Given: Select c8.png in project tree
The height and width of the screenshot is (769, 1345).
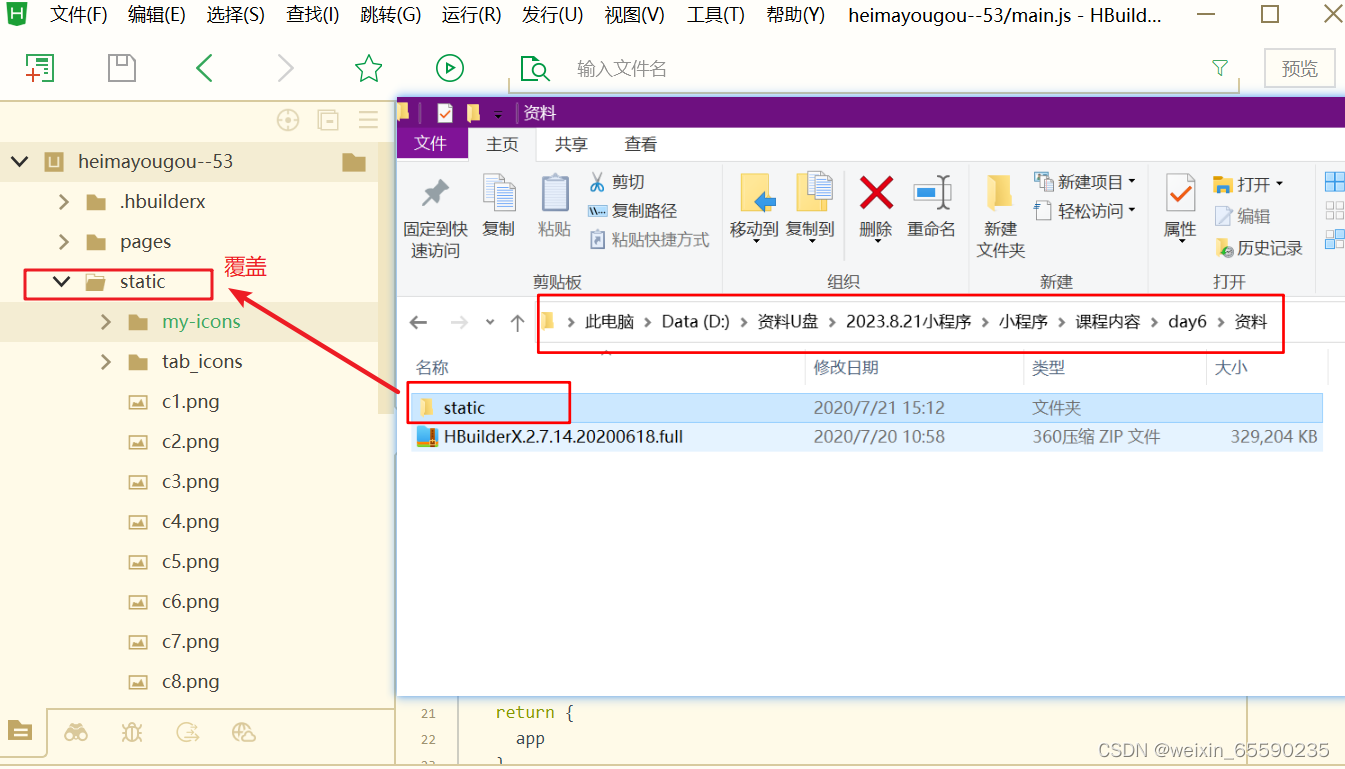Looking at the screenshot, I should (190, 681).
